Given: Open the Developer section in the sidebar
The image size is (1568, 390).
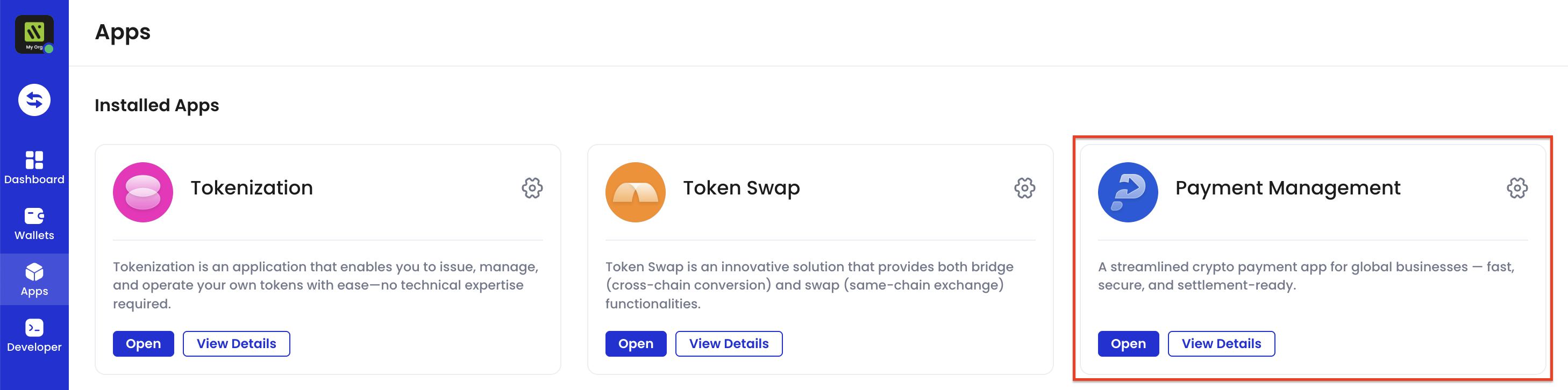Looking at the screenshot, I should click(35, 335).
